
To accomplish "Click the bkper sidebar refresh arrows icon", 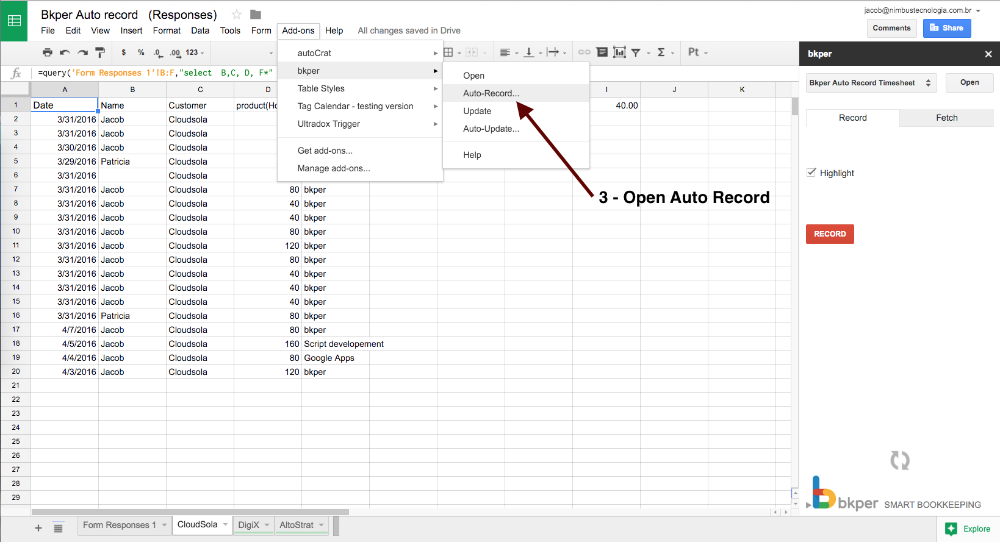I will 900,460.
